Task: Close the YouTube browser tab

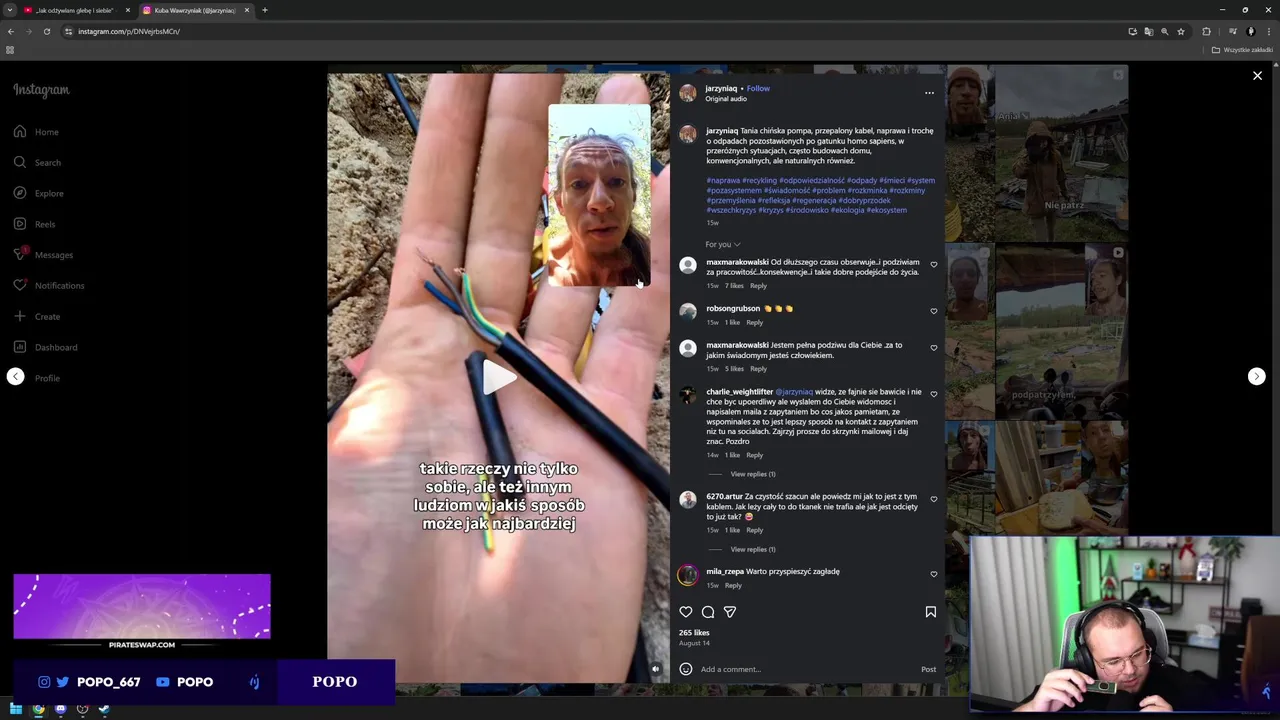Action: coord(127,10)
